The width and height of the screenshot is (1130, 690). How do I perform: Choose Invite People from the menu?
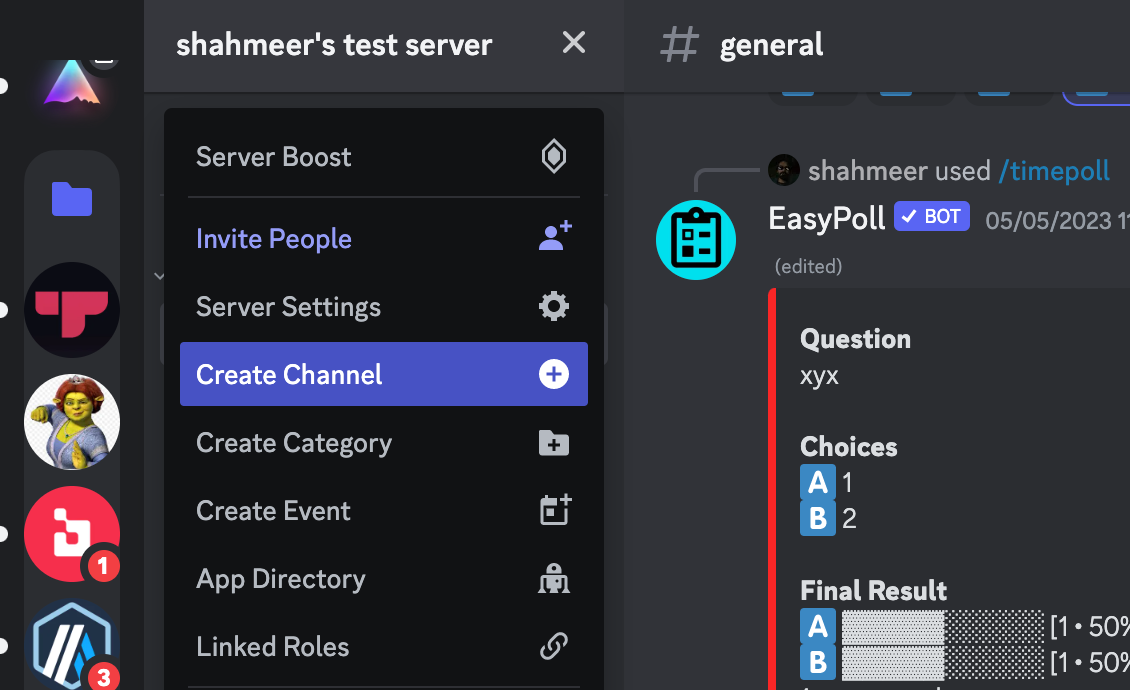click(x=383, y=239)
